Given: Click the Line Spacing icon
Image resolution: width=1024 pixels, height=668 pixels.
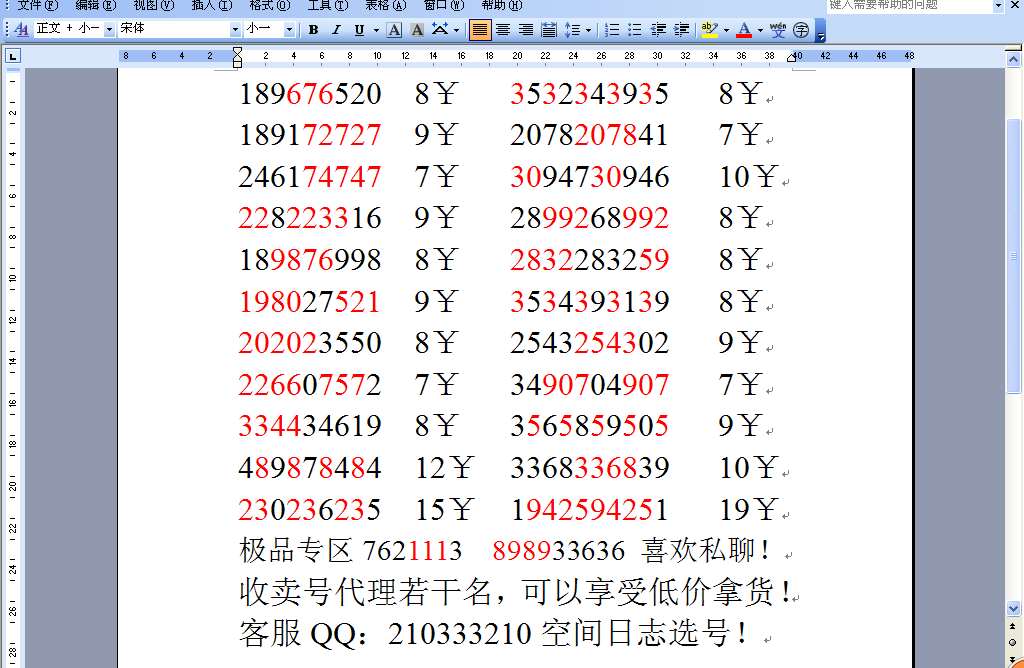Looking at the screenshot, I should (572, 29).
